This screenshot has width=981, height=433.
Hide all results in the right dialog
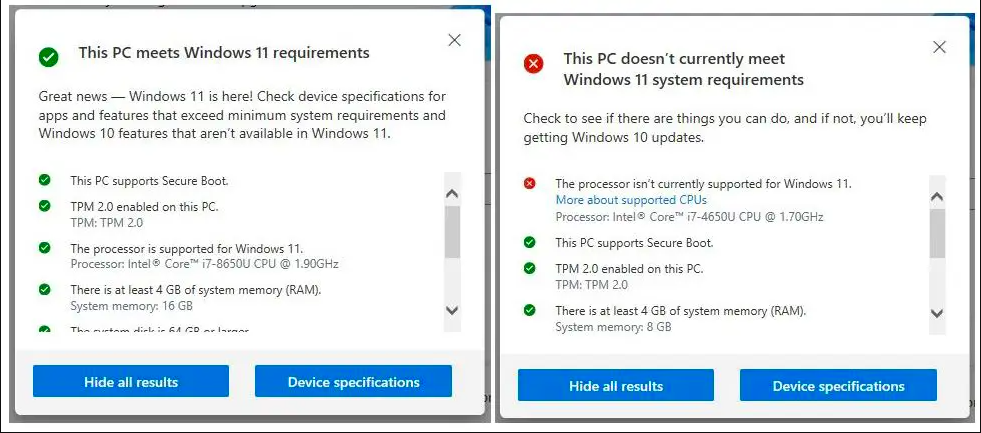(616, 386)
